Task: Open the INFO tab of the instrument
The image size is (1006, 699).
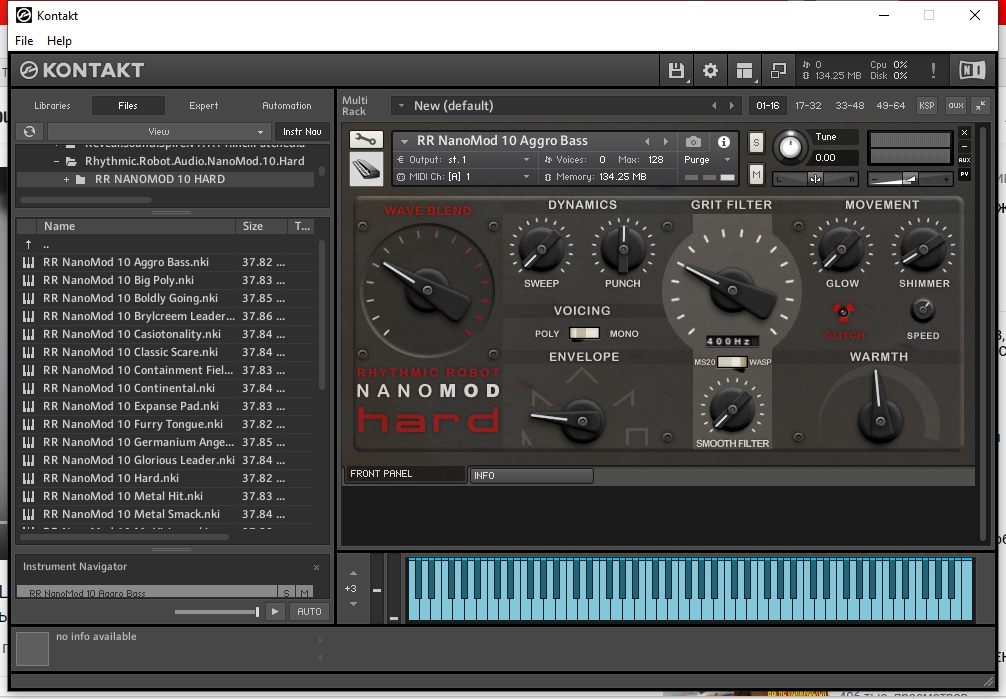Action: point(531,476)
